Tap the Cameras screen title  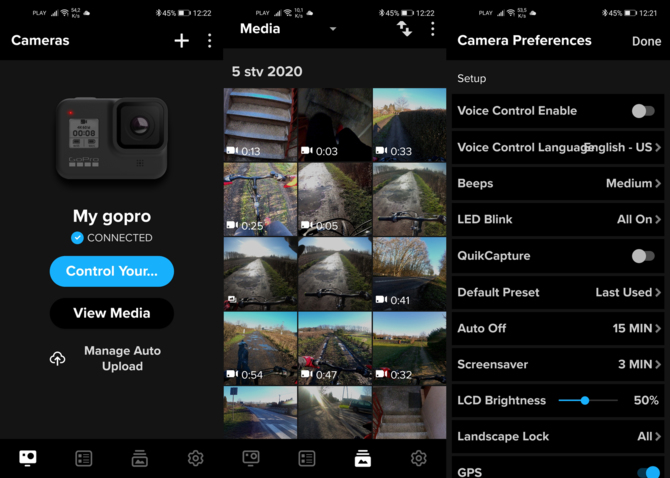tap(40, 41)
